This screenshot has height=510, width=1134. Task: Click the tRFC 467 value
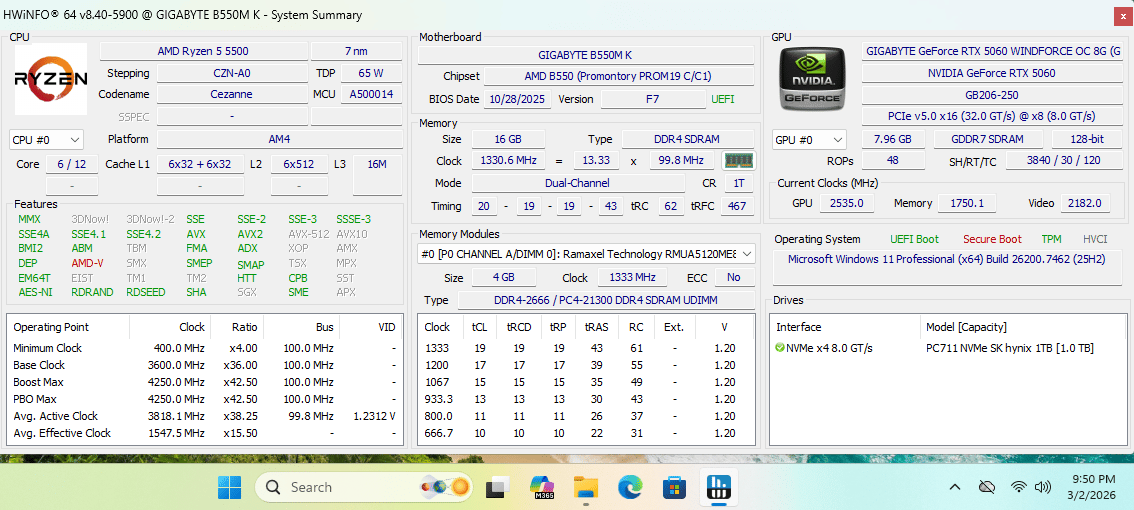click(737, 206)
